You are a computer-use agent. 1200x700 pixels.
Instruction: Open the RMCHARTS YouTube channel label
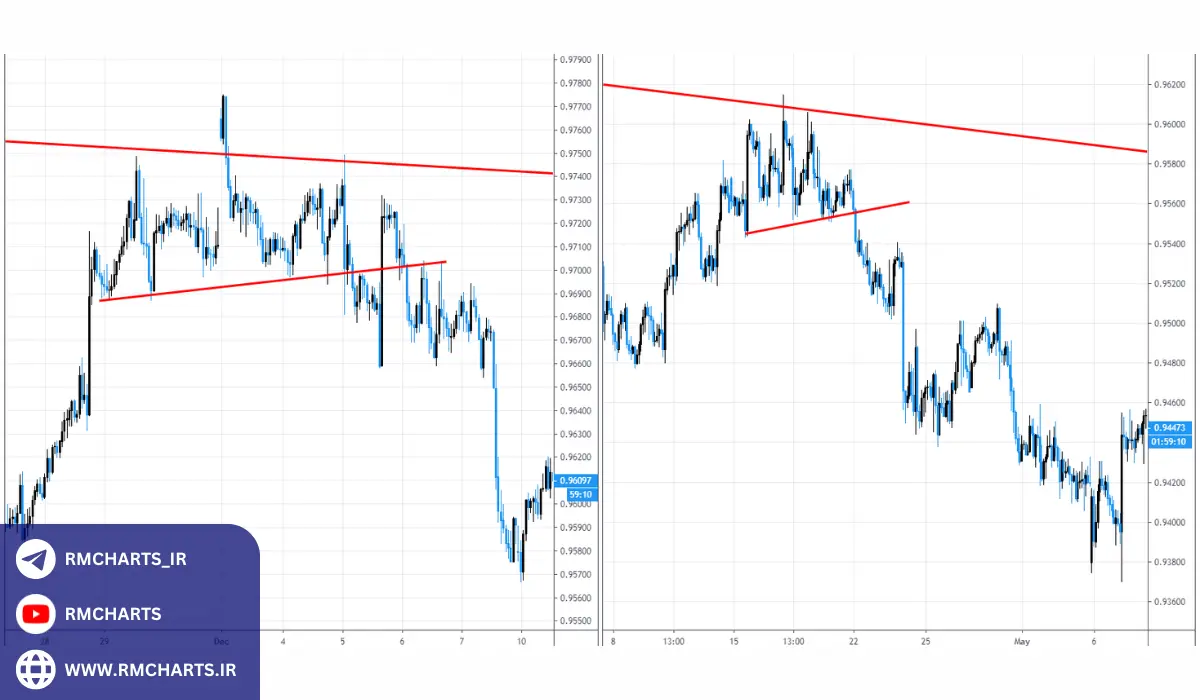tap(112, 614)
